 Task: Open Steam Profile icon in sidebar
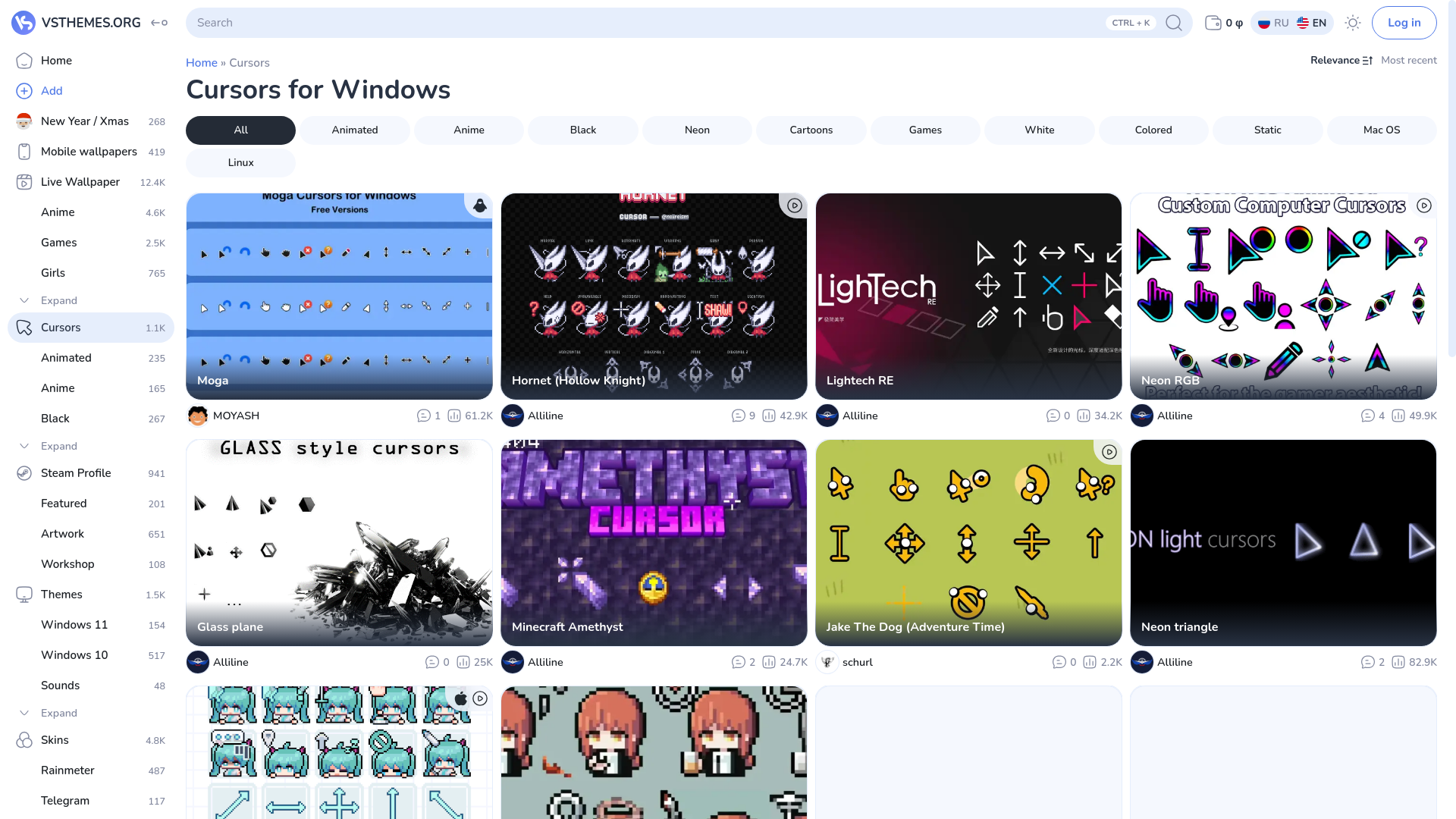[x=24, y=473]
